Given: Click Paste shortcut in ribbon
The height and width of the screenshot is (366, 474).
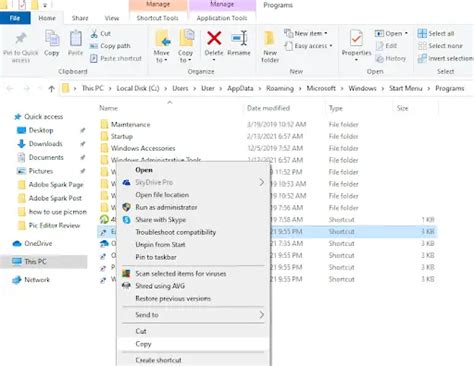Looking at the screenshot, I should (116, 59).
